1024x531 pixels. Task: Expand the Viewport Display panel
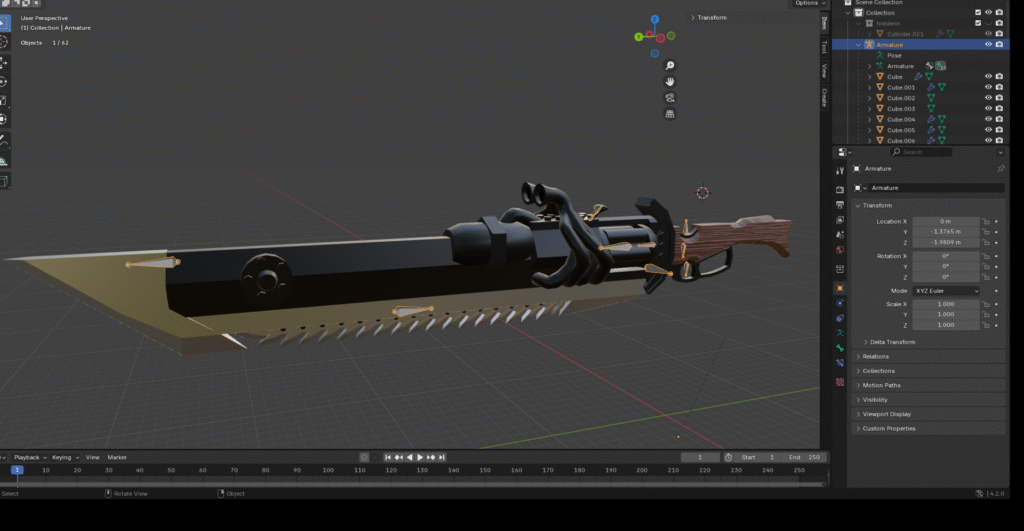tap(886, 414)
